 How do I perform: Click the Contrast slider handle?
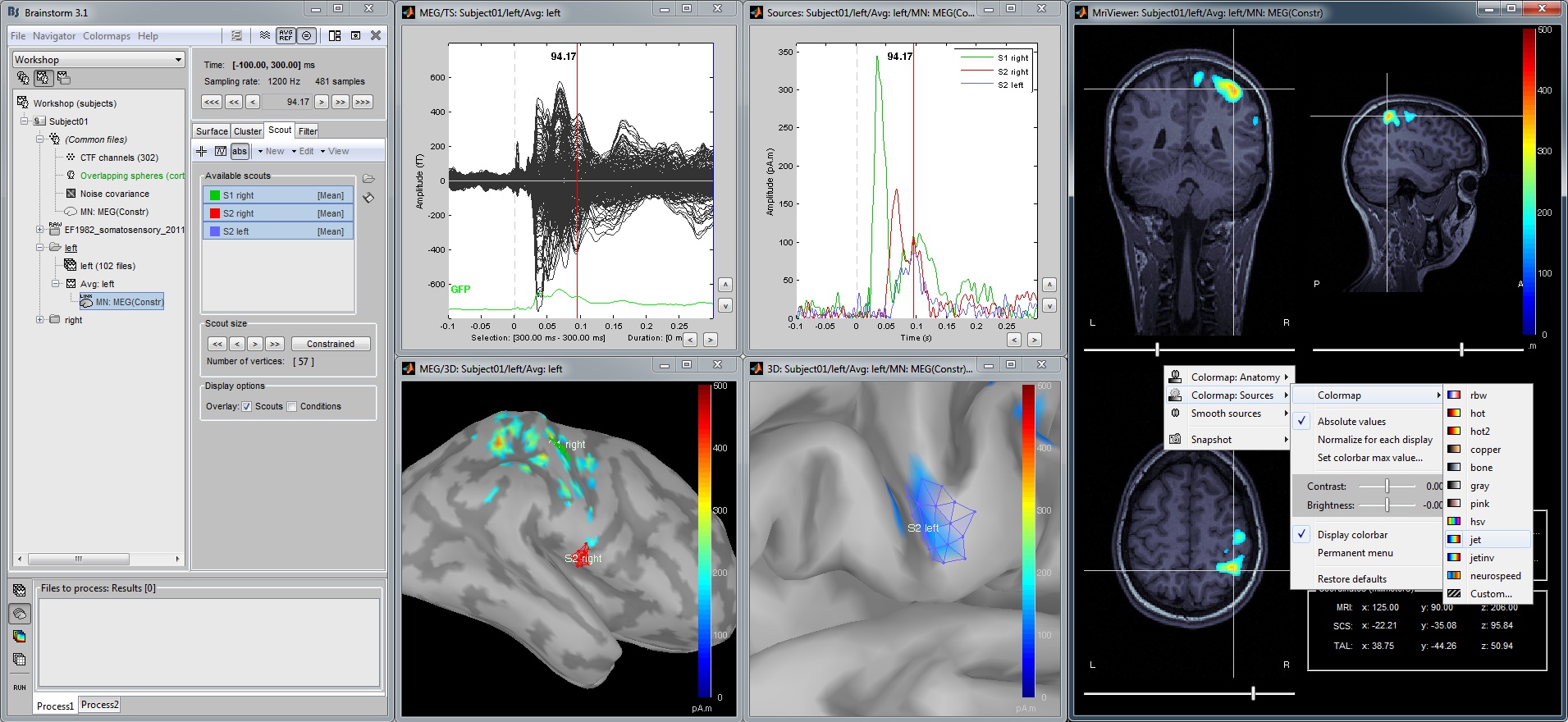coord(1387,487)
